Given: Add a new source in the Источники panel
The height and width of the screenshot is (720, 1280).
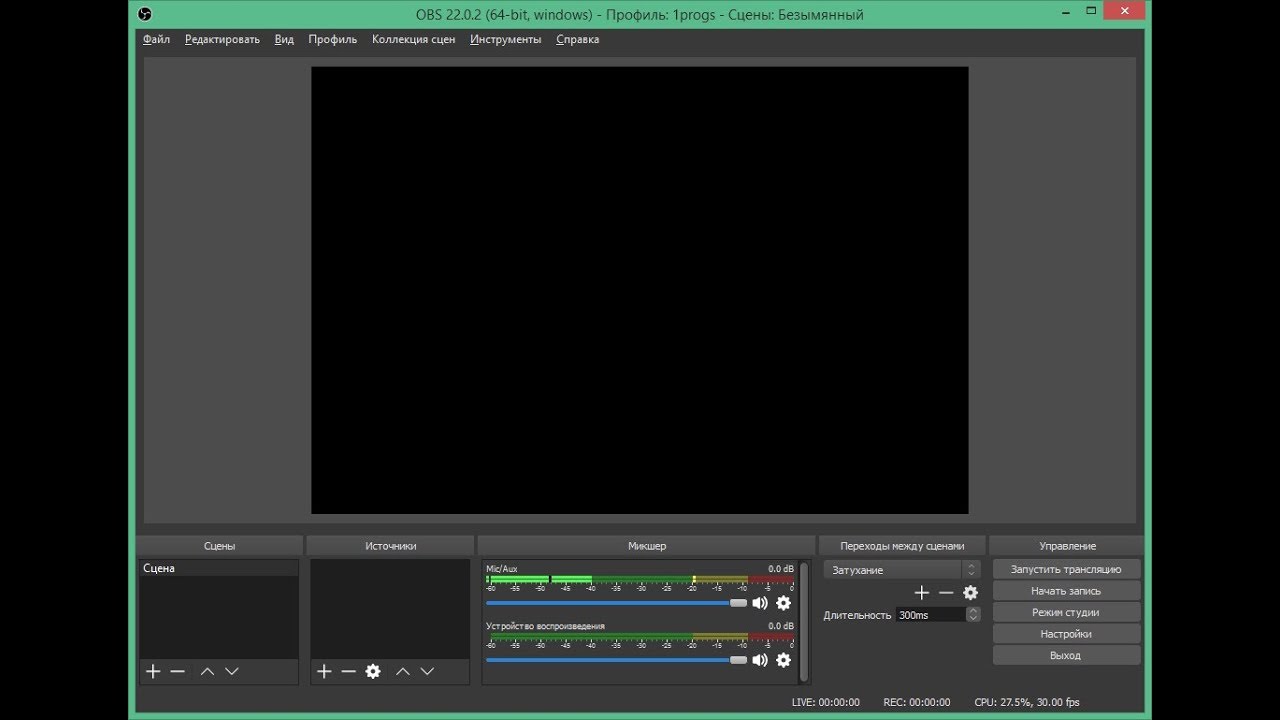Looking at the screenshot, I should coord(324,672).
